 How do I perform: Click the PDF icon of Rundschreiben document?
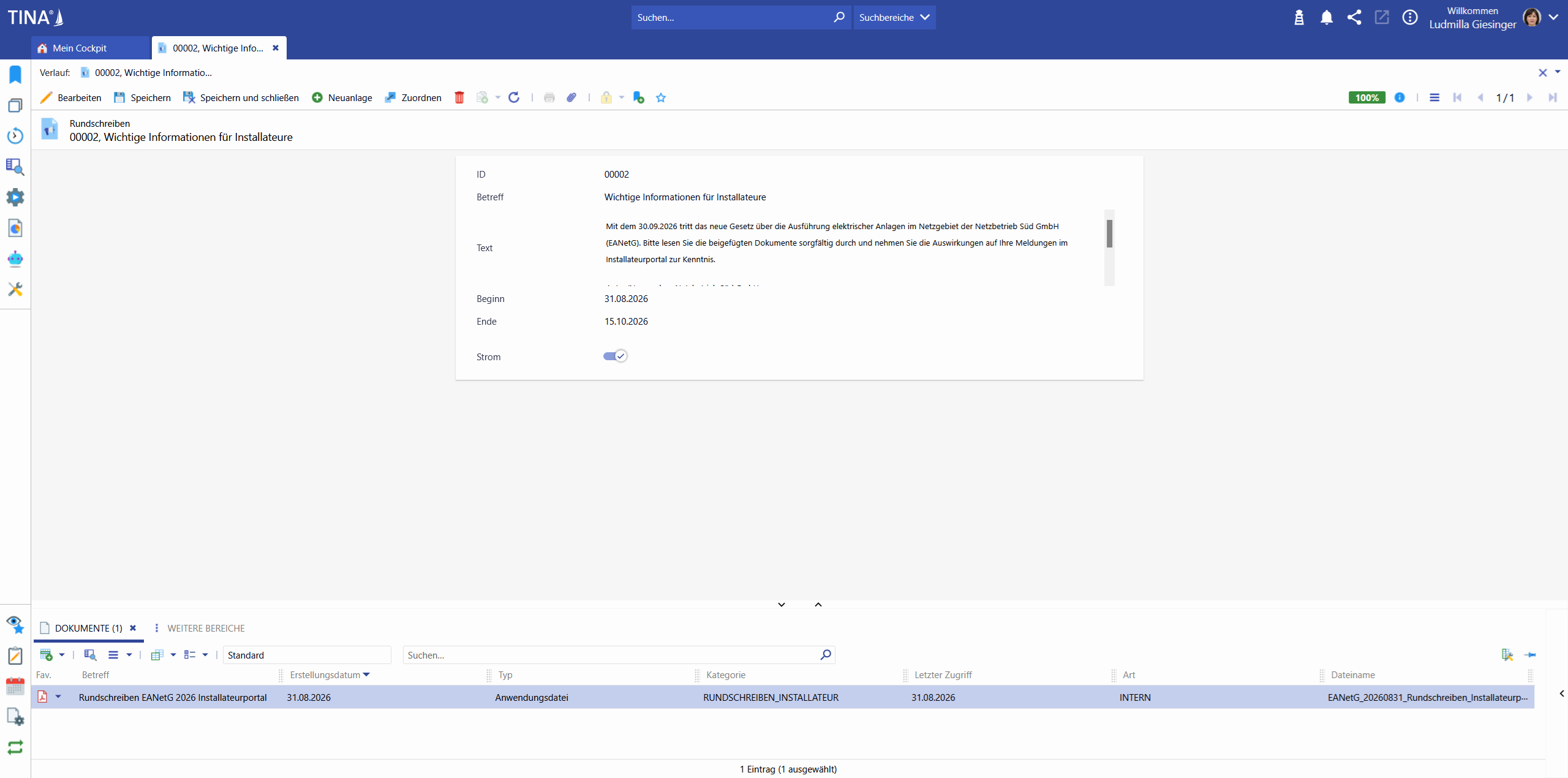point(42,697)
